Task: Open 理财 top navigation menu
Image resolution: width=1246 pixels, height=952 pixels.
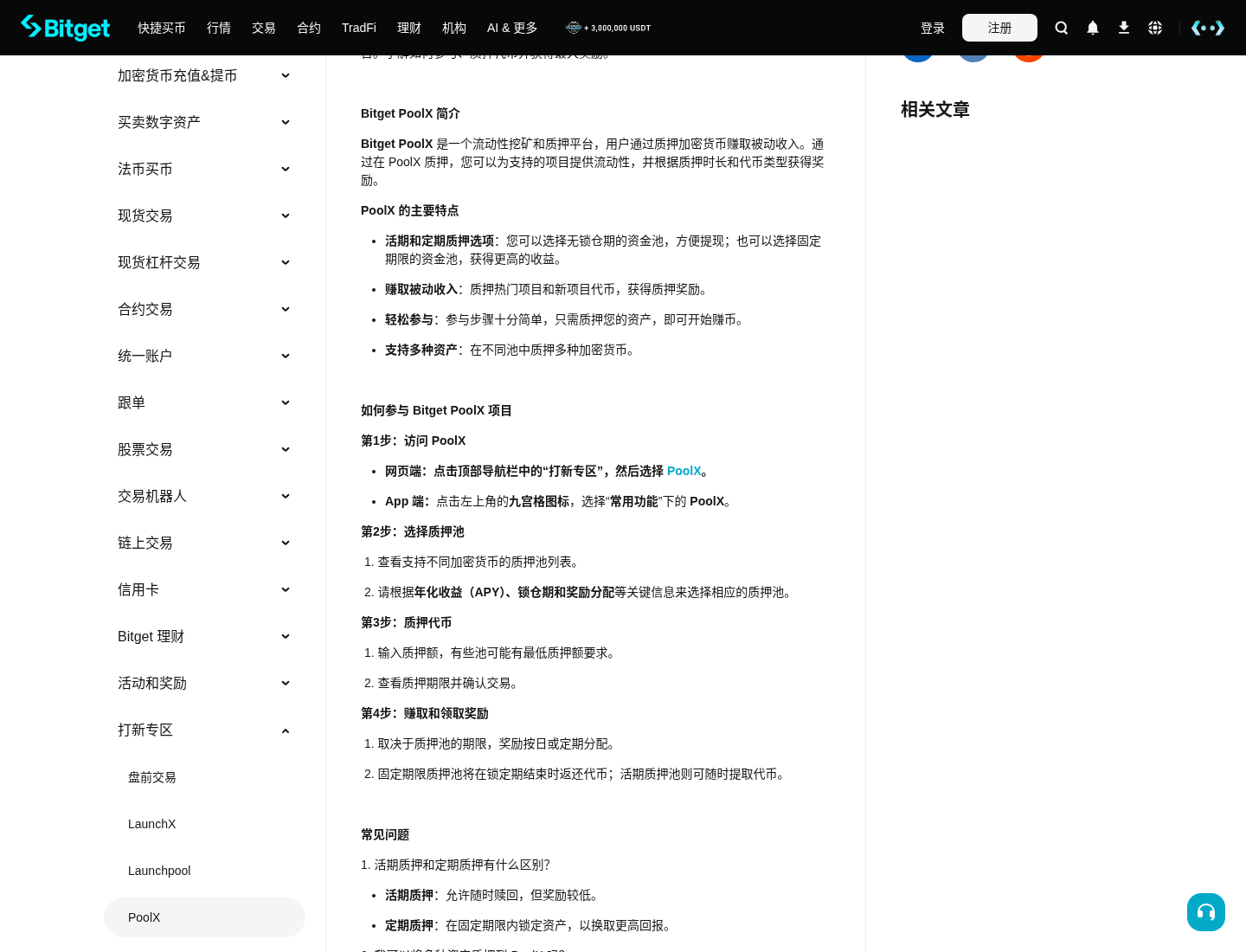Action: pyautogui.click(x=409, y=28)
